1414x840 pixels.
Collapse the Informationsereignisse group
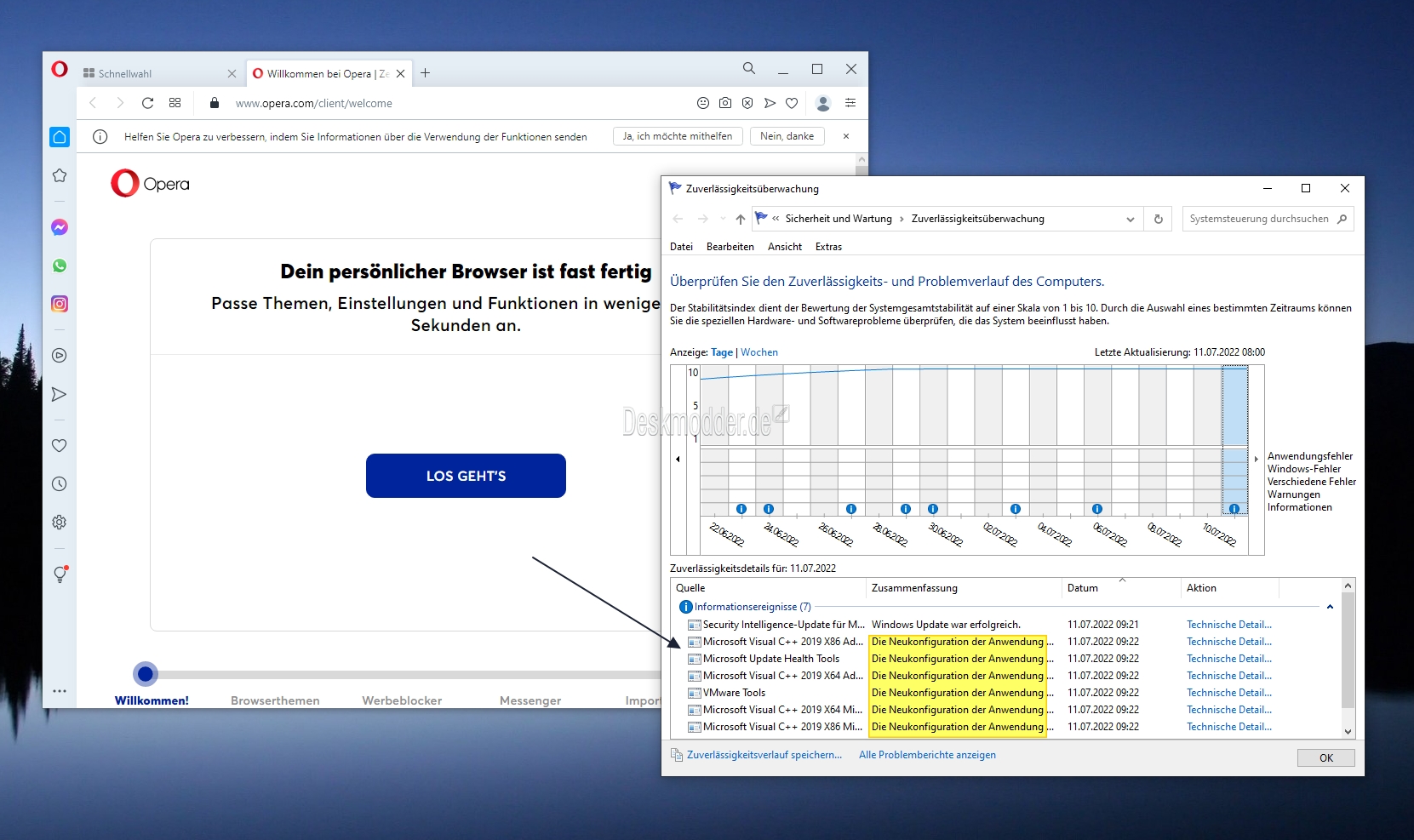pyautogui.click(x=1330, y=607)
